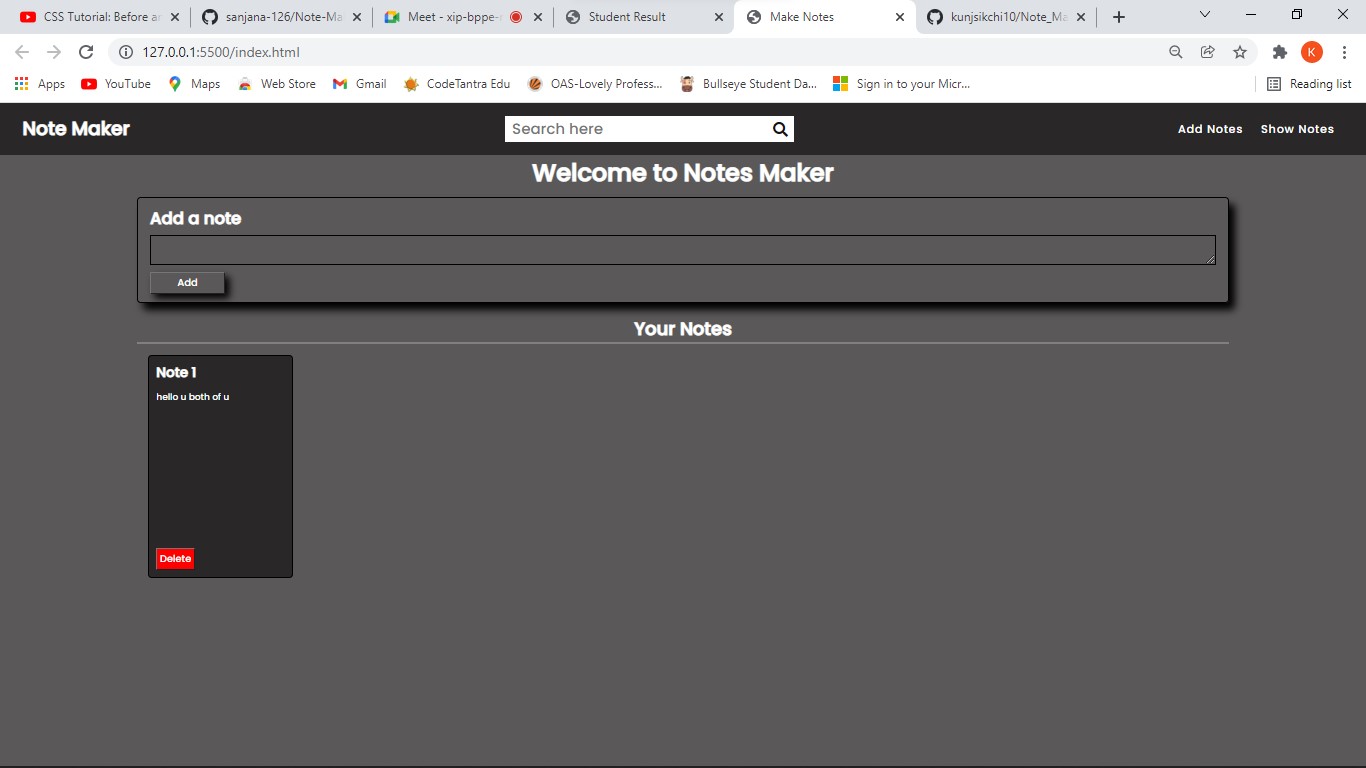This screenshot has width=1366, height=768.
Task: Switch to the CSS Tutorial YouTube tab
Action: 98,17
